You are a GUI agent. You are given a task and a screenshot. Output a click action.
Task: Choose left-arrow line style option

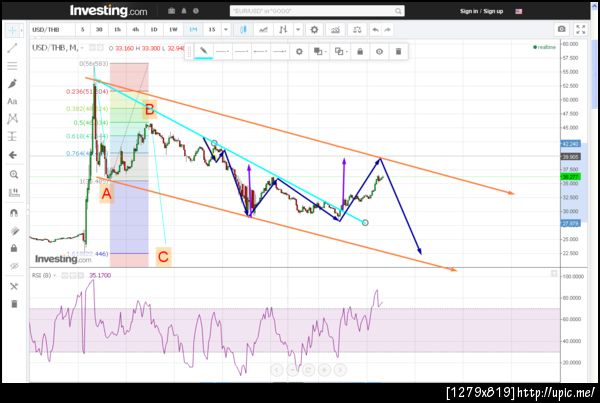(x=261, y=51)
